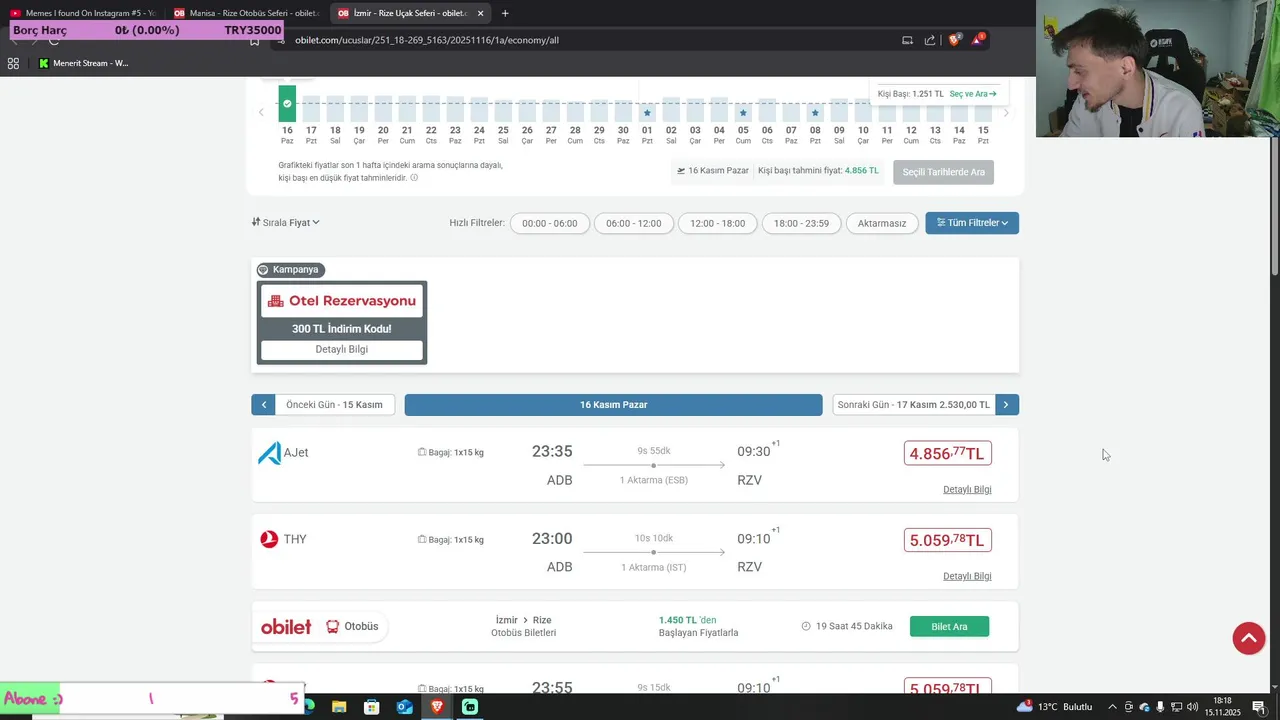Open Detaylı Bilgi for the THY 23:00 flight
1280x720 pixels.
pyautogui.click(x=967, y=577)
